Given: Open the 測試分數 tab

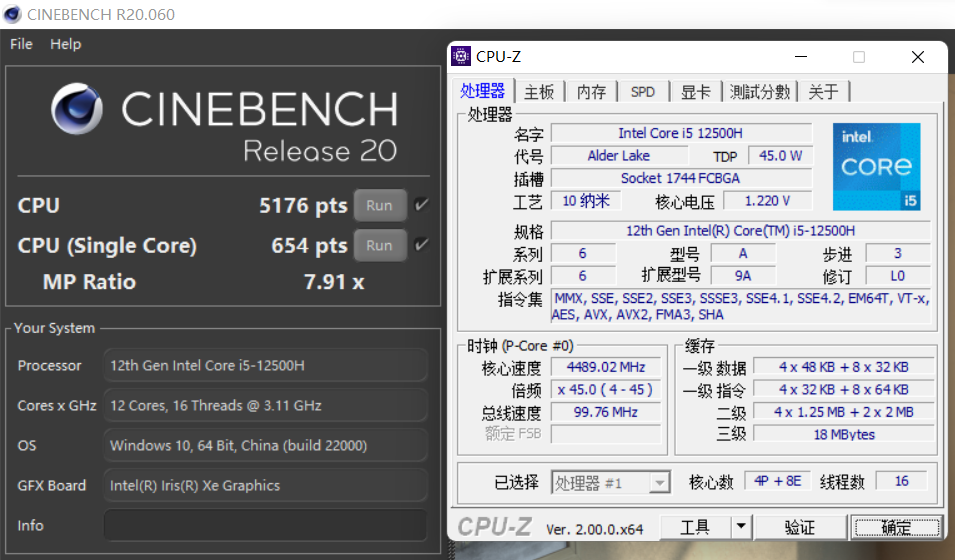Looking at the screenshot, I should 760,91.
